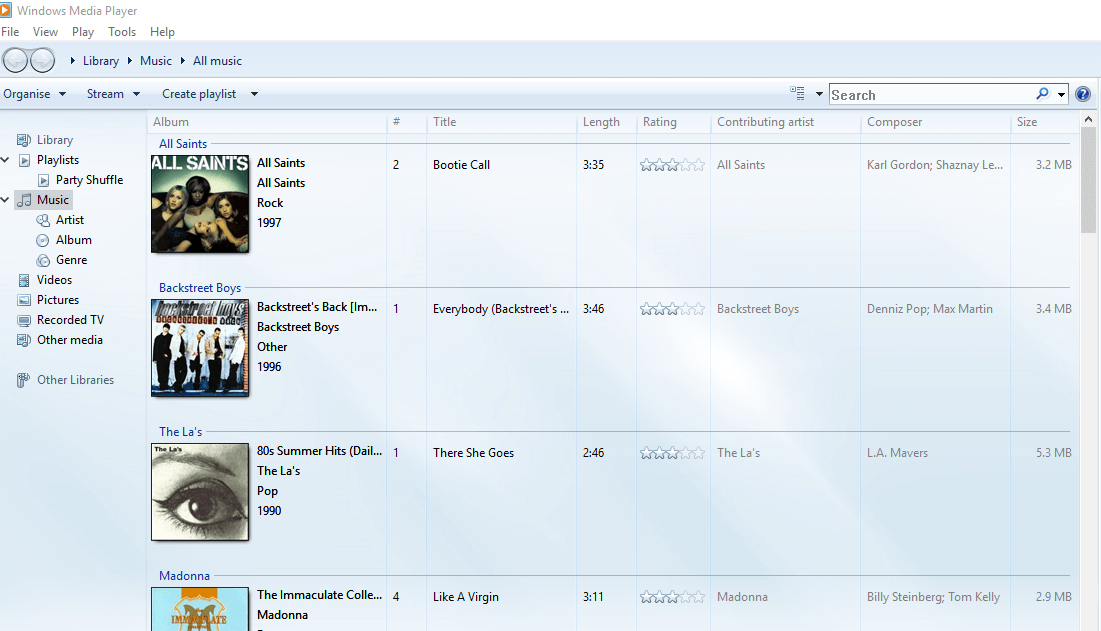Sort by the Album column header

[267, 122]
